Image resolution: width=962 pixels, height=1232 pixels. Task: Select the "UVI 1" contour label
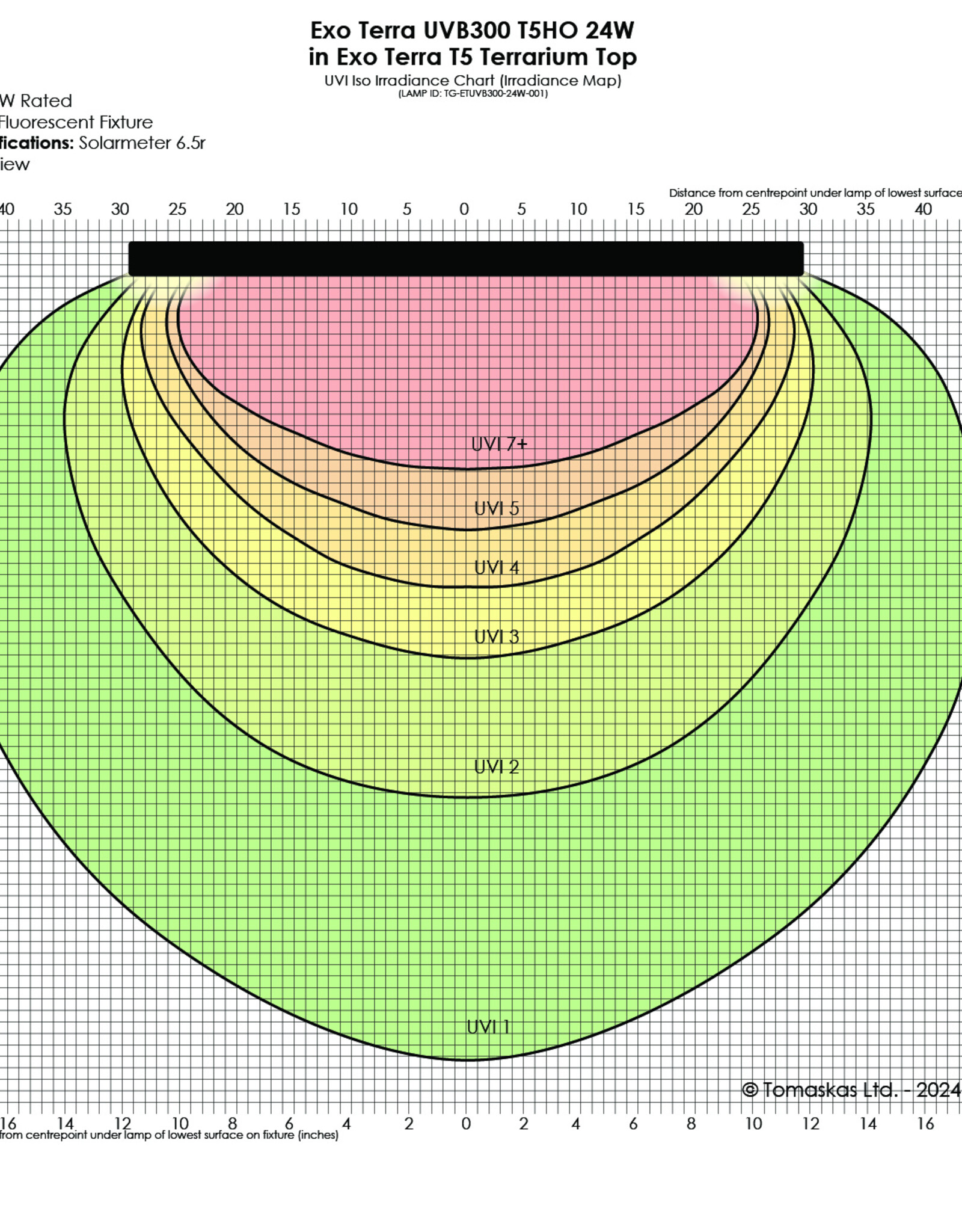[488, 1027]
